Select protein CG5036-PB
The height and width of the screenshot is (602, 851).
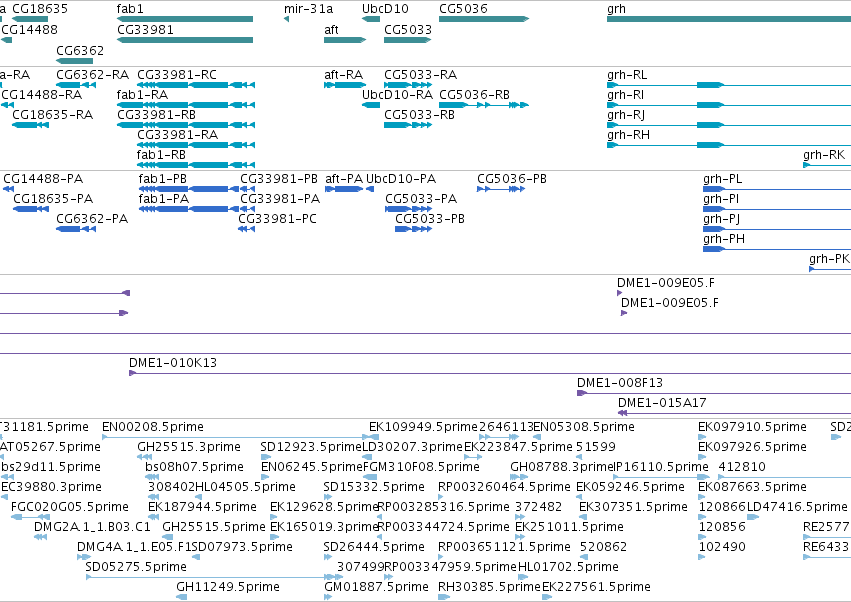pyautogui.click(x=501, y=189)
